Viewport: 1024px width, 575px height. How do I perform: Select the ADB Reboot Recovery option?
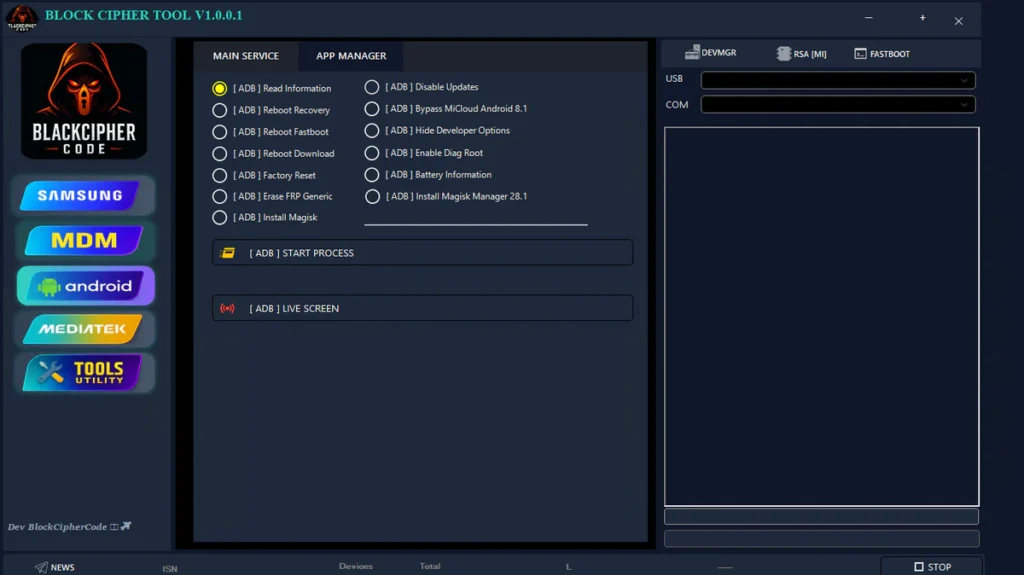click(220, 110)
